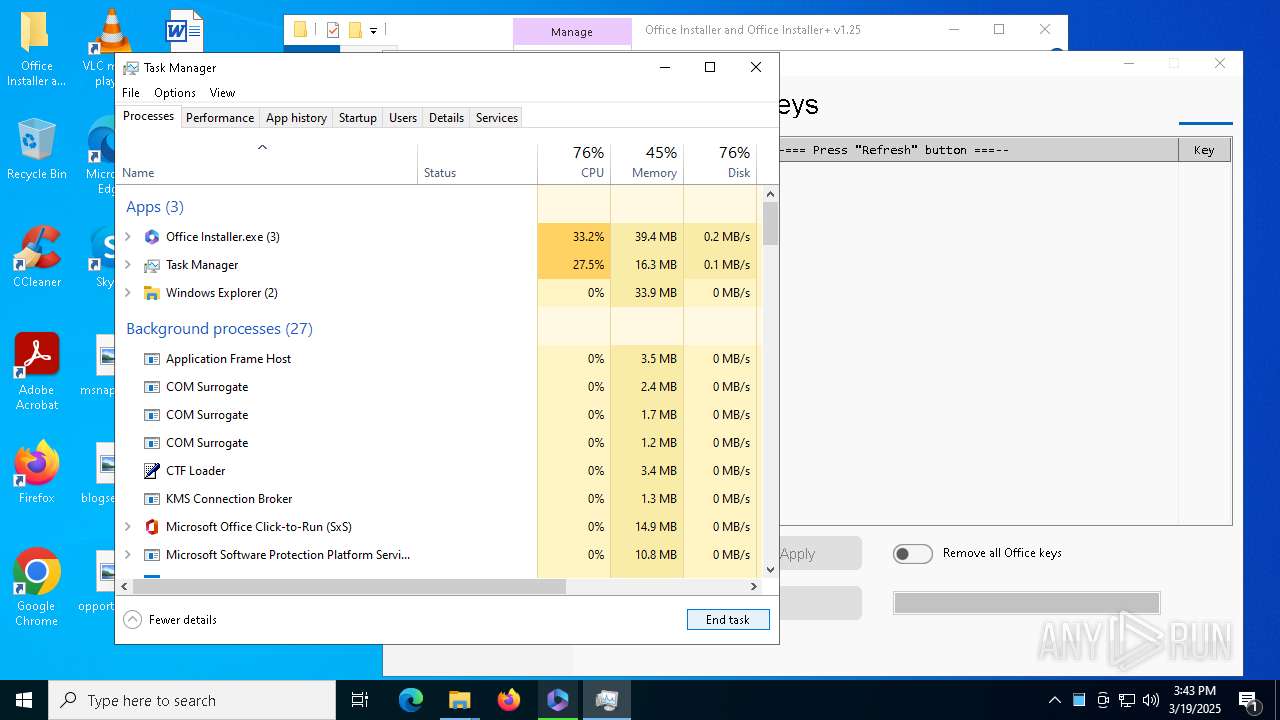Click the Office Installer folder on desktop
This screenshot has height=720, width=1280.
(x=36, y=48)
